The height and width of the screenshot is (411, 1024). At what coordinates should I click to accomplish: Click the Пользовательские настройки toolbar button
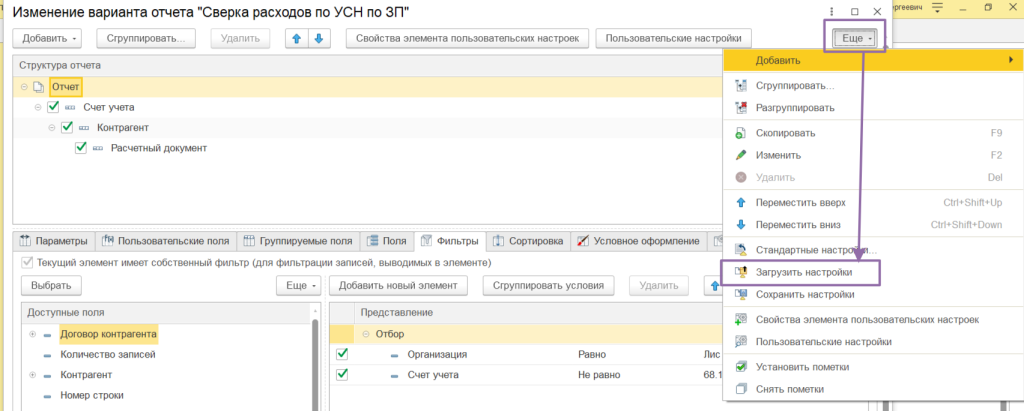click(x=674, y=38)
